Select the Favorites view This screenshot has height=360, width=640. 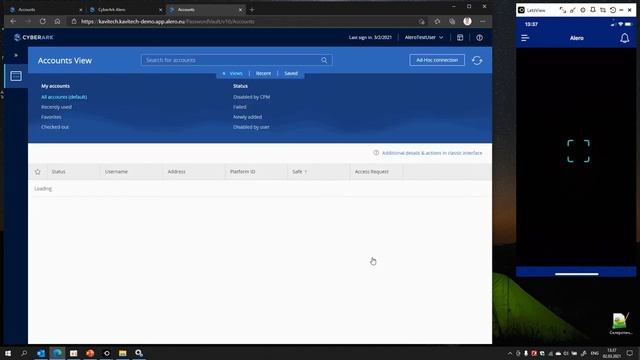(51, 117)
